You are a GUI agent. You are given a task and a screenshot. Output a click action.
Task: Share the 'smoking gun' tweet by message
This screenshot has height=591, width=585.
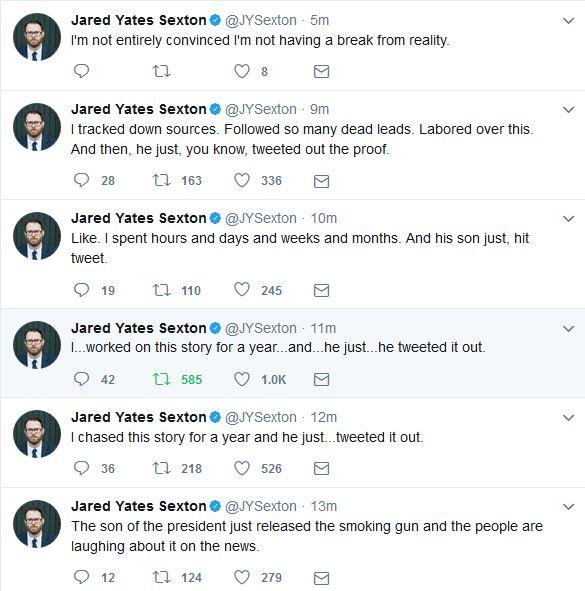click(322, 578)
